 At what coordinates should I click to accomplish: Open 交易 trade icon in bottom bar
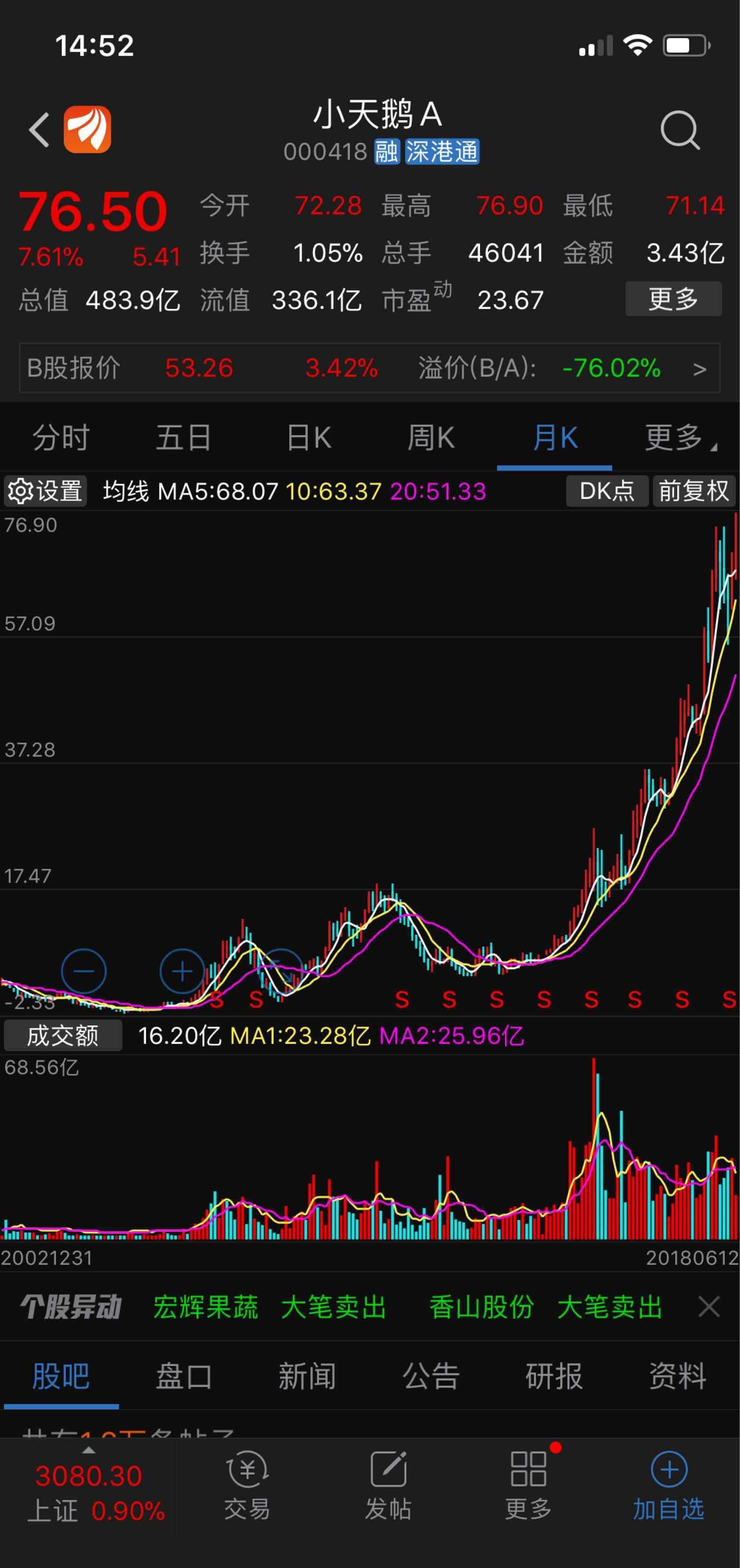[x=247, y=1485]
